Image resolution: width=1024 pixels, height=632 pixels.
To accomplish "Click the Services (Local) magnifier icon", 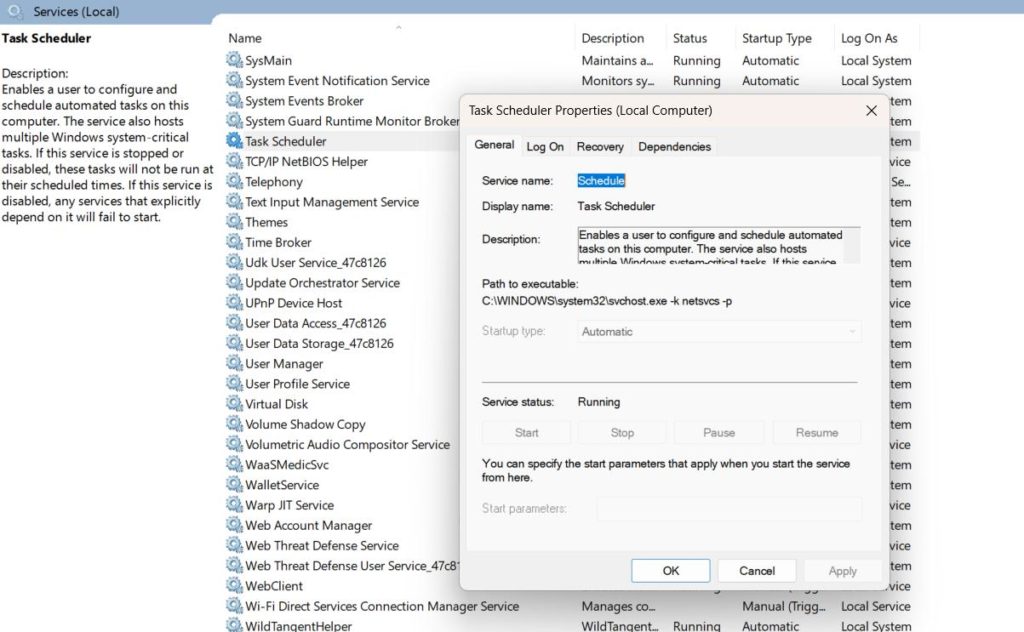I will click(15, 12).
